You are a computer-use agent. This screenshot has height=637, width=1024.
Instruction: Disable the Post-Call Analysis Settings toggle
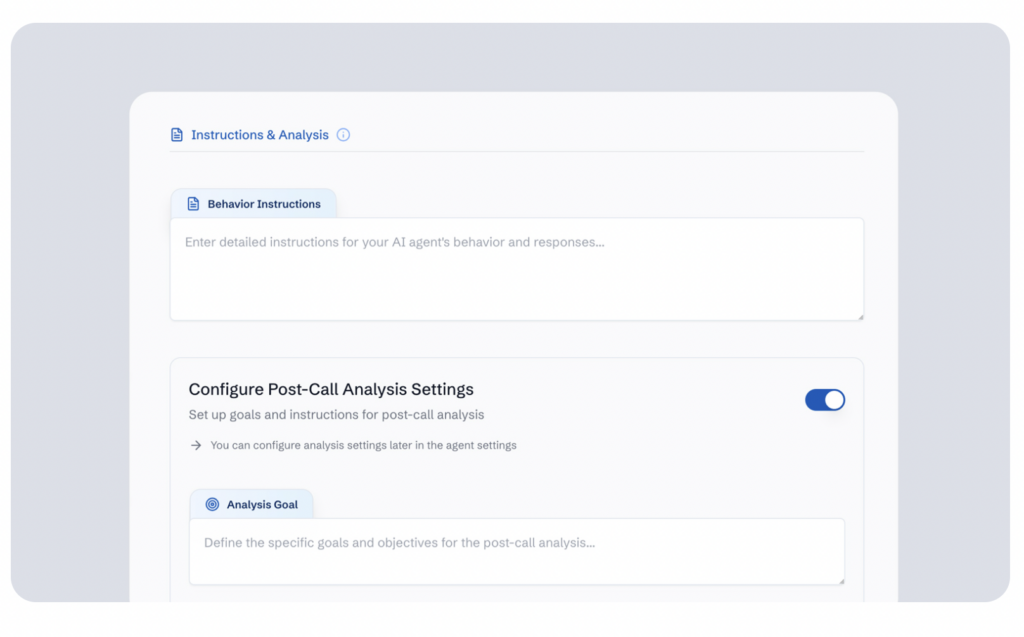click(x=825, y=400)
